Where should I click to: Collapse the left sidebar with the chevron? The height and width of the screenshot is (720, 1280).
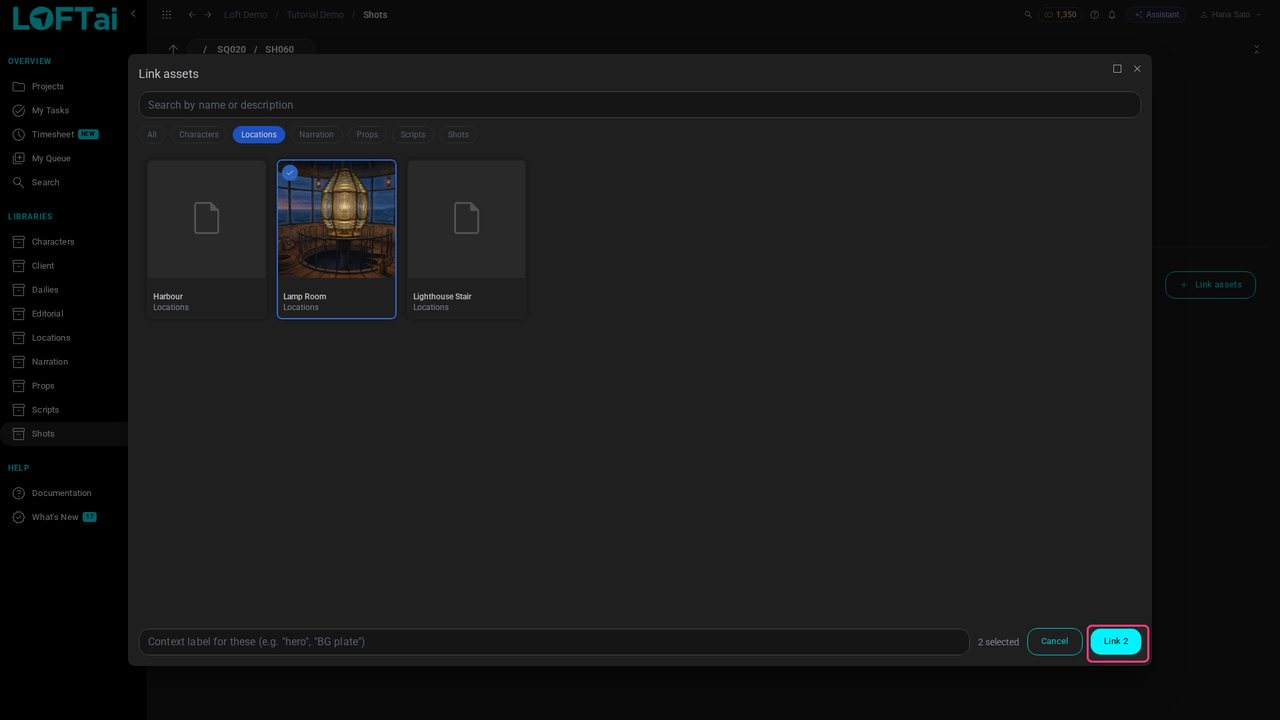pos(133,14)
